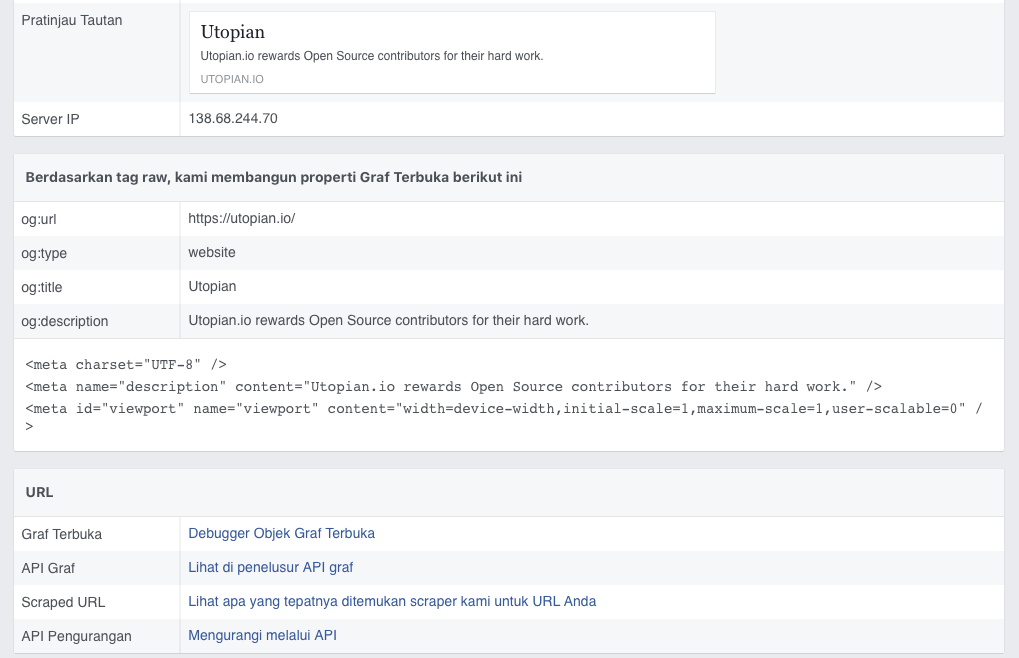Click the URL section heading
This screenshot has height=658, width=1019.
(x=40, y=492)
